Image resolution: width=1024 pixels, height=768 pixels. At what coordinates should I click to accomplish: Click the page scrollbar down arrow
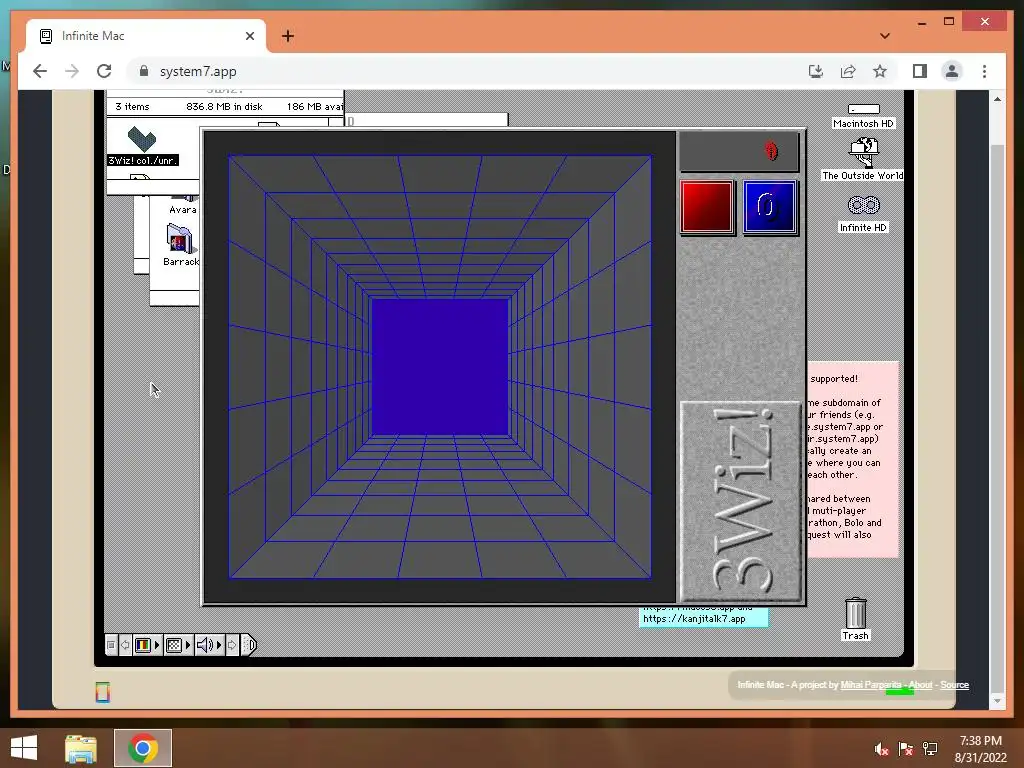(997, 701)
